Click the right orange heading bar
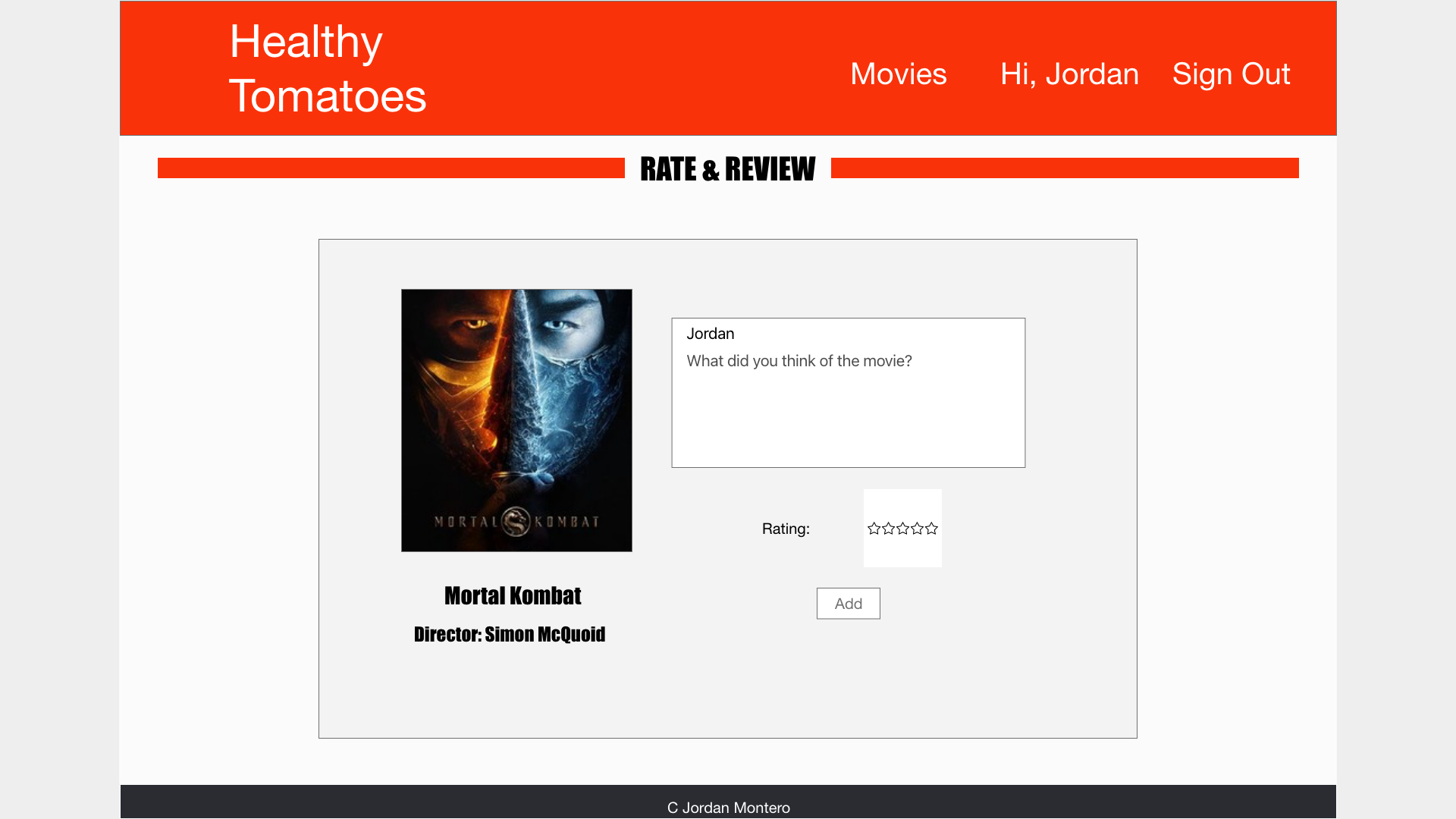This screenshot has height=819, width=1456. 1064,168
